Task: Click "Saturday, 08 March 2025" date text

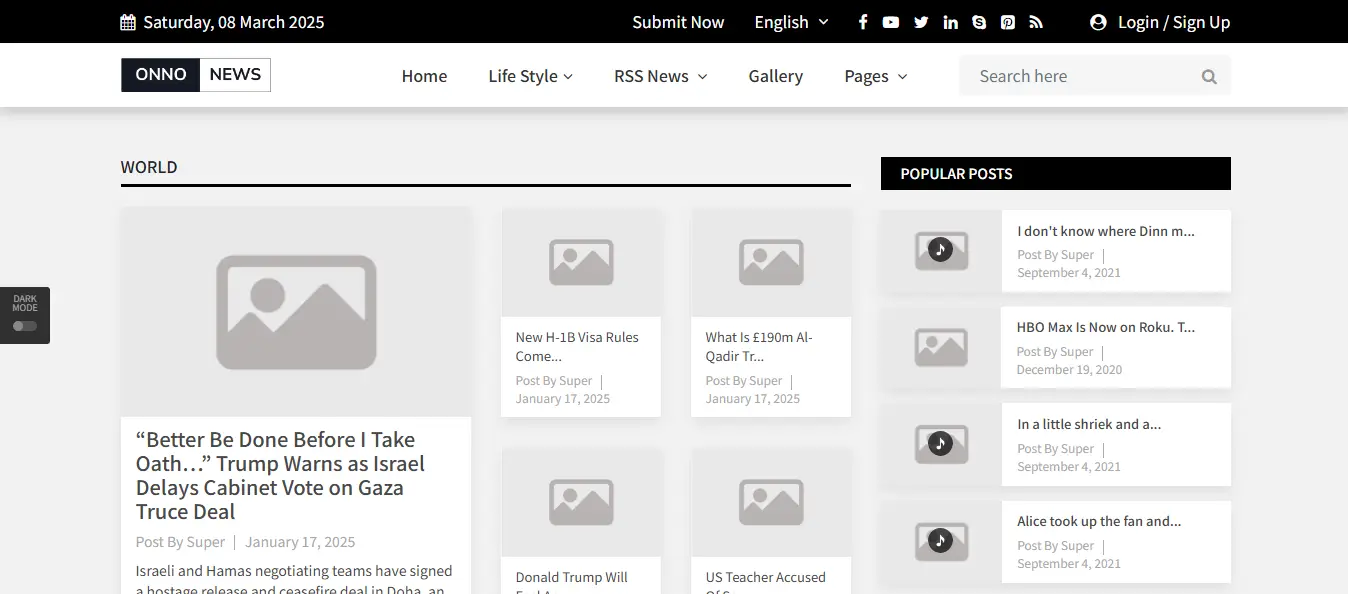Action: pos(234,22)
